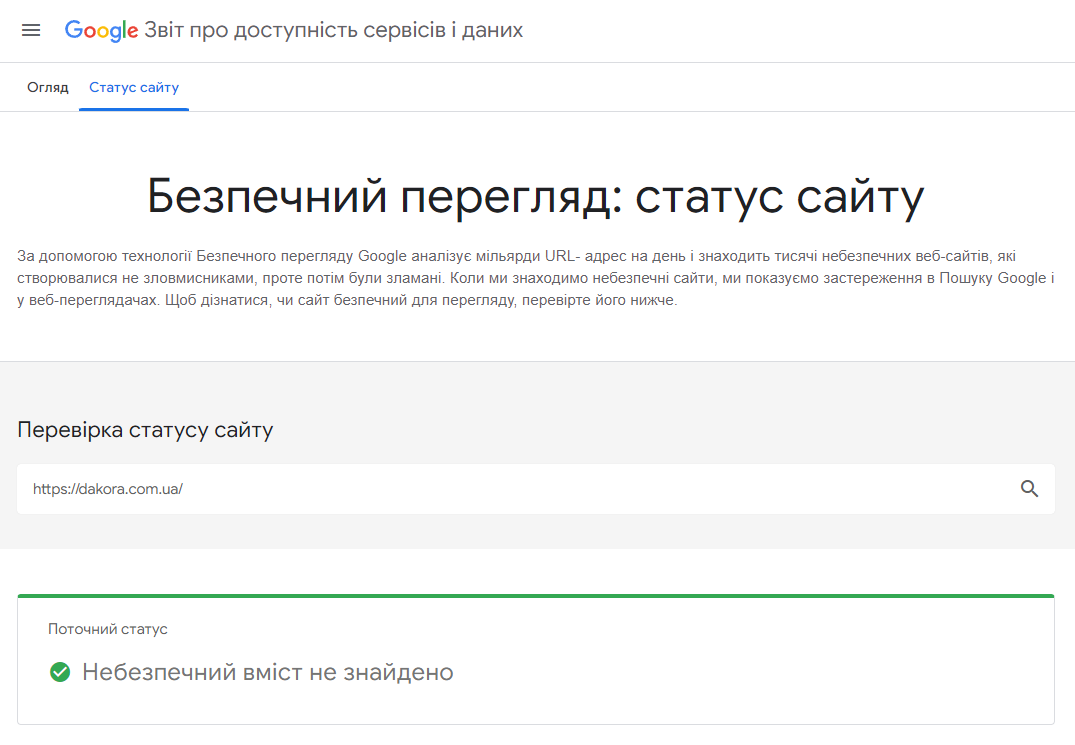Click the Google logo
Viewport: 1075px width, 745px height.
(x=101, y=30)
